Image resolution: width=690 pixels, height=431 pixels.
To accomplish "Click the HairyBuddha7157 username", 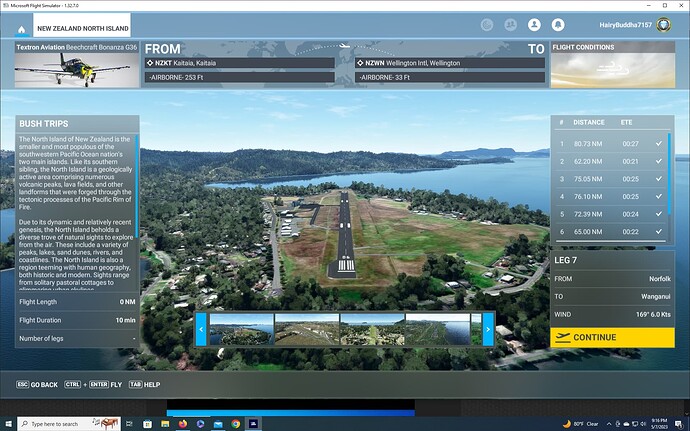I will point(625,25).
